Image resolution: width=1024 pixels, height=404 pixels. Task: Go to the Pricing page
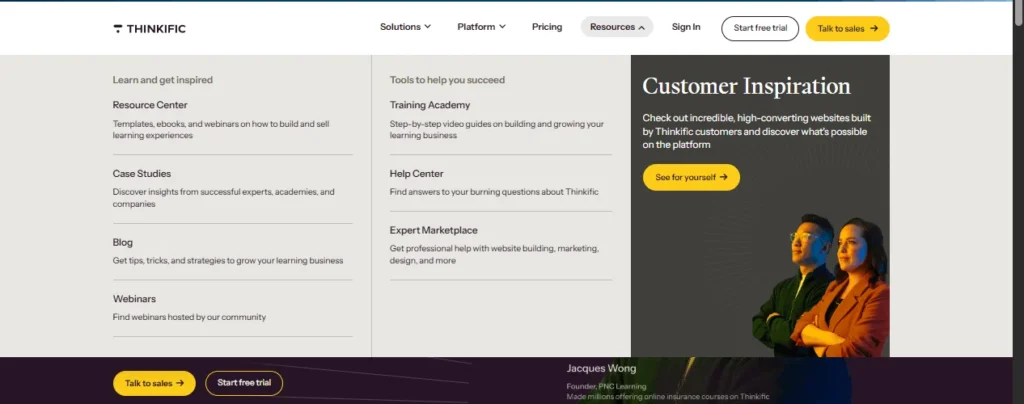coord(547,27)
